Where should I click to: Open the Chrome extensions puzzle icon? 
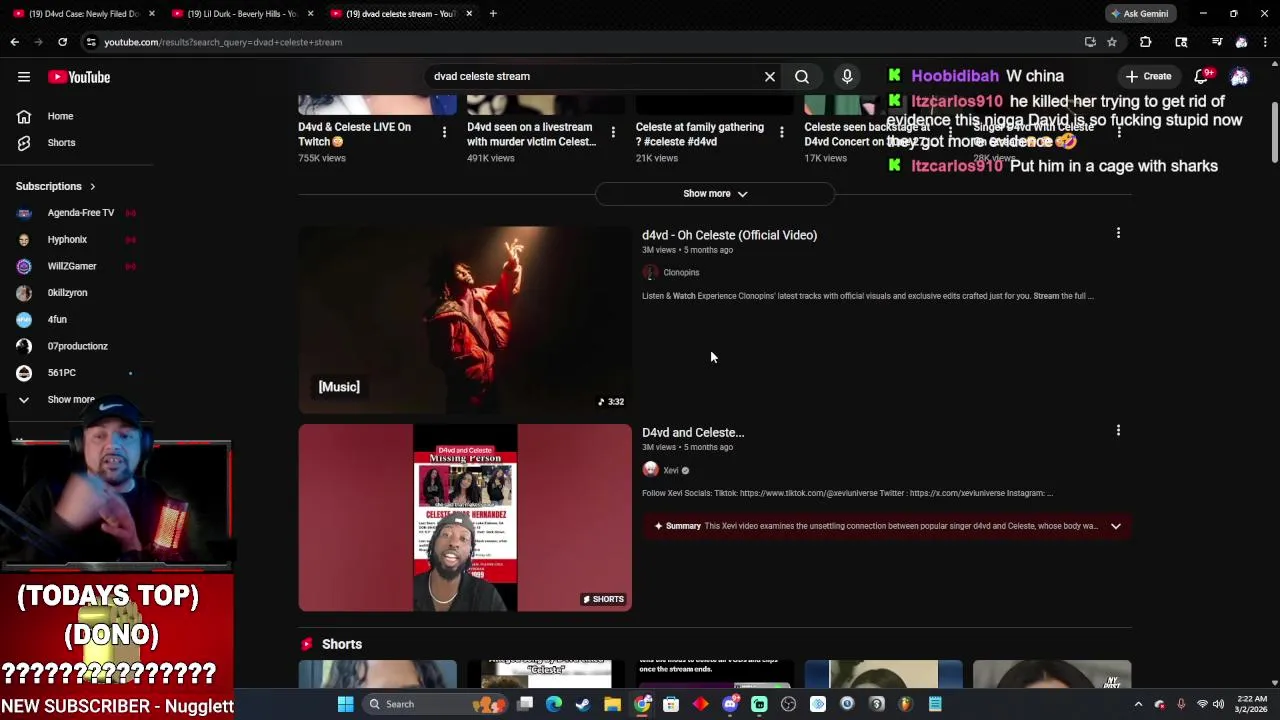click(x=1146, y=42)
